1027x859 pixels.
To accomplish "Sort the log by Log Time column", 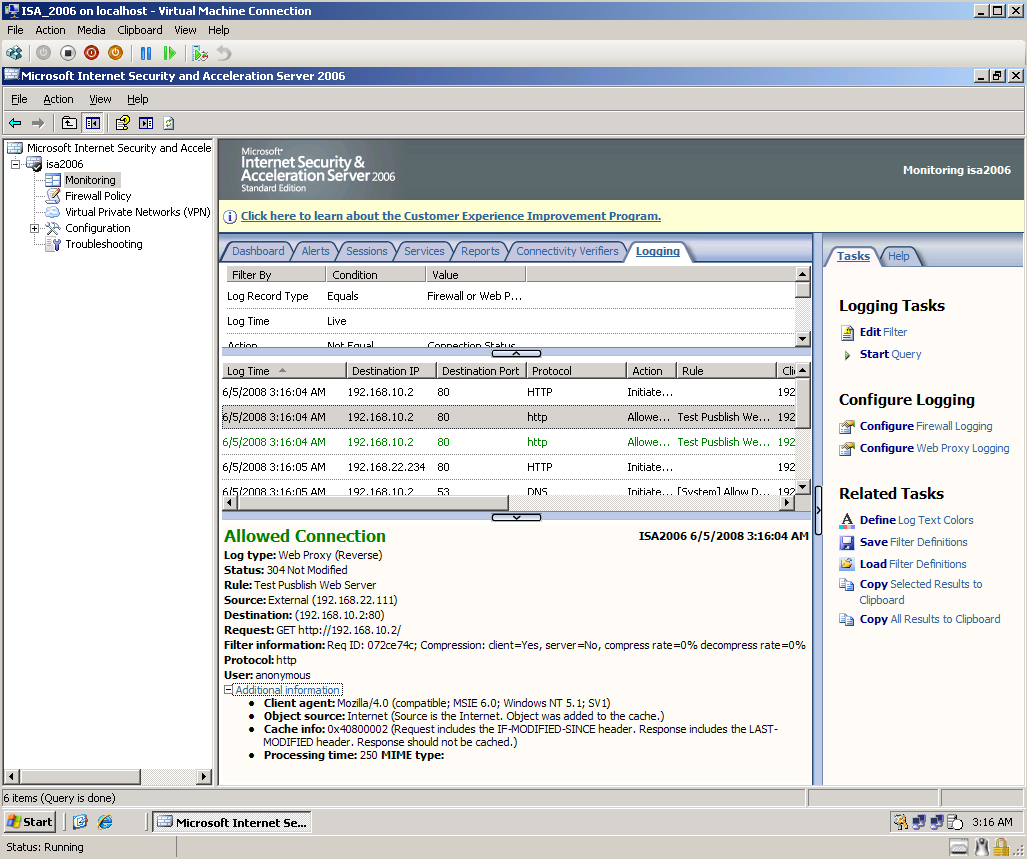I will pos(284,371).
